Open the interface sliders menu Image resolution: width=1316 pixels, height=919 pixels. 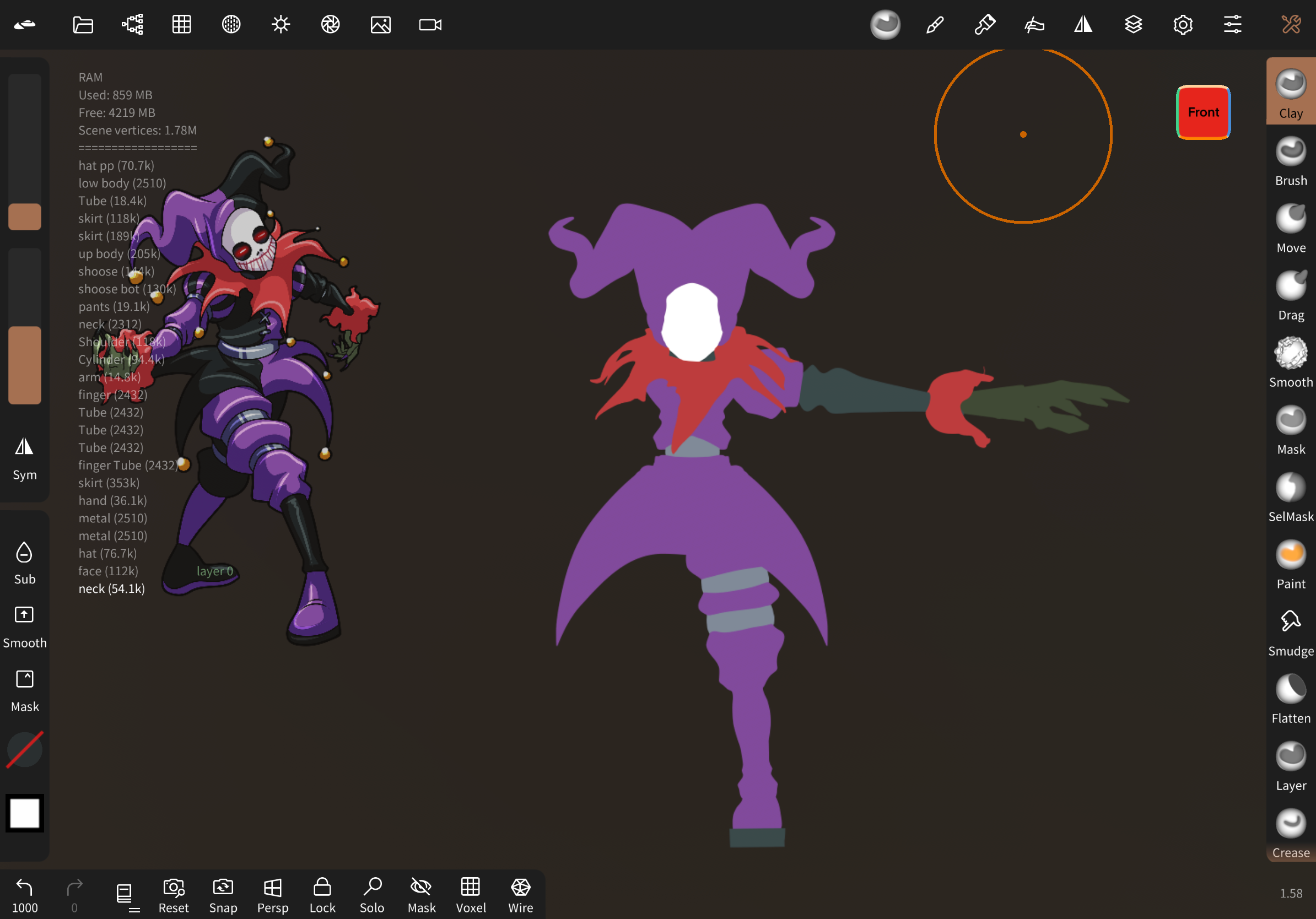point(1232,25)
